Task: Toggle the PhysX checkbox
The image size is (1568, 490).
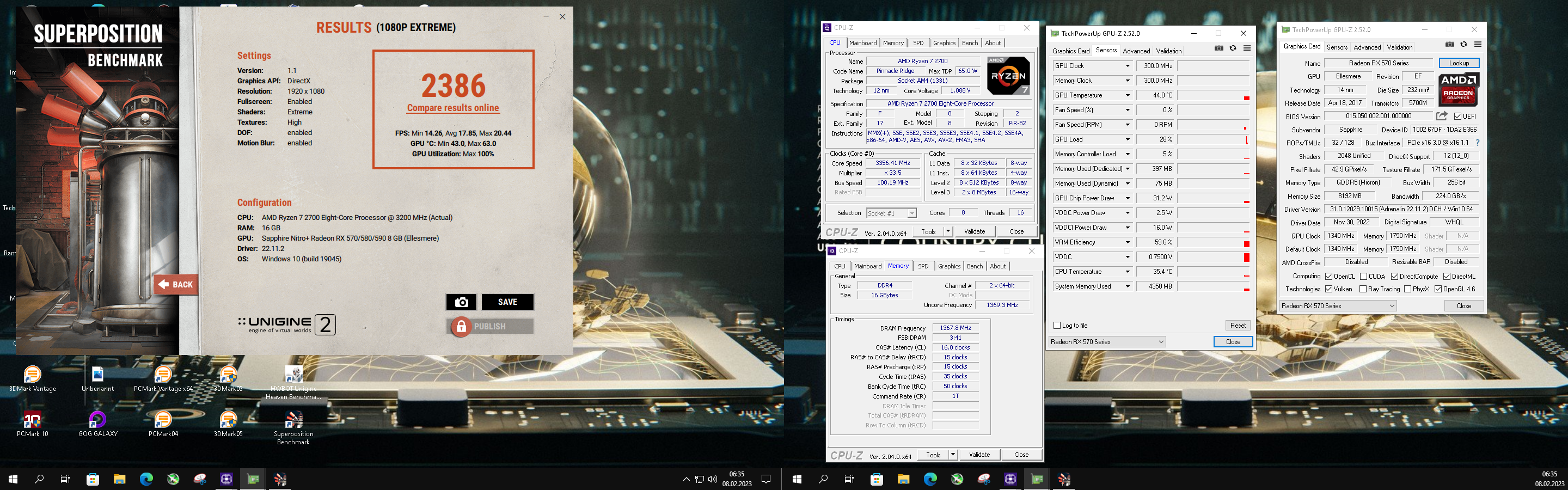Action: tap(1407, 289)
